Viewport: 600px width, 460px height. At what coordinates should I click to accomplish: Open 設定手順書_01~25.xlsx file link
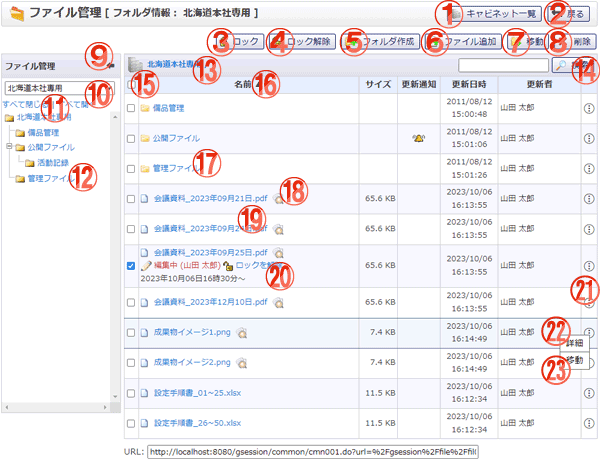[197, 393]
